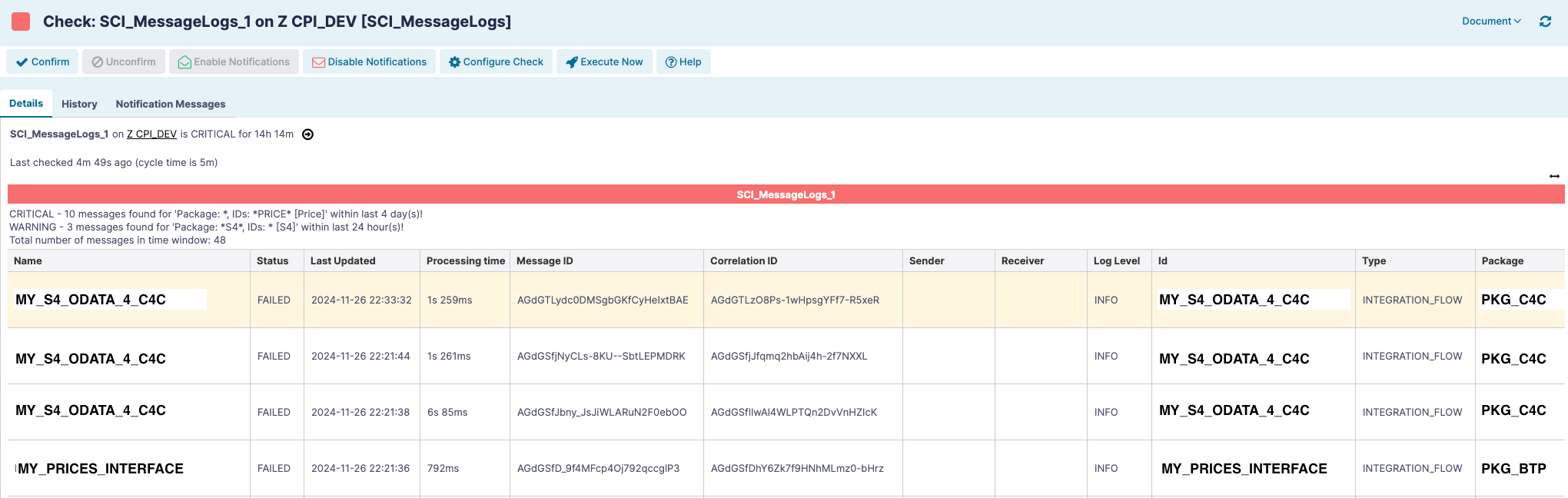Screen dimensions: 1568x498
Task: Confirm the check with Confirm button
Action: coord(43,61)
